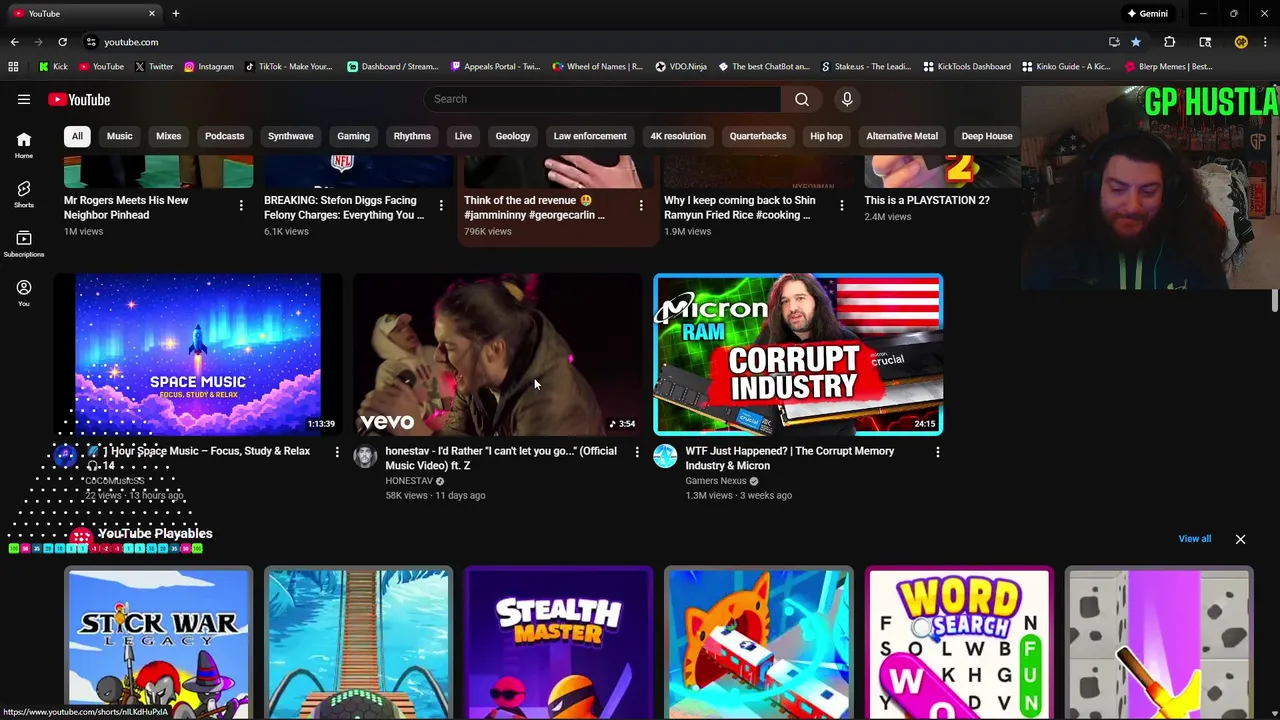
Task: Select the Deep House filter chip
Action: (987, 136)
